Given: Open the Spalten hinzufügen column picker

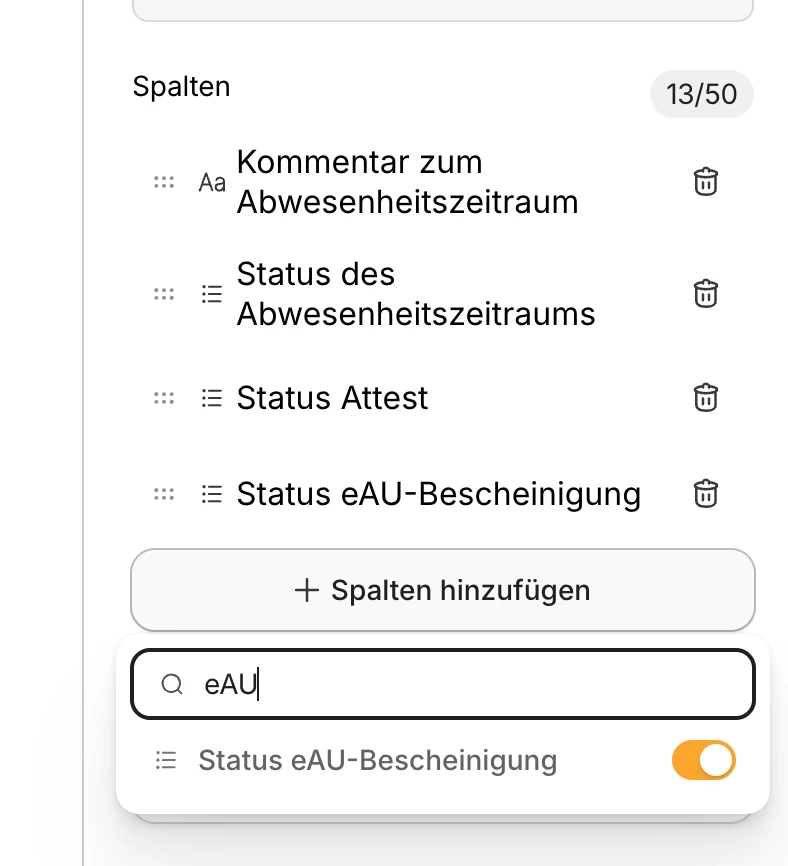Looking at the screenshot, I should [443, 590].
